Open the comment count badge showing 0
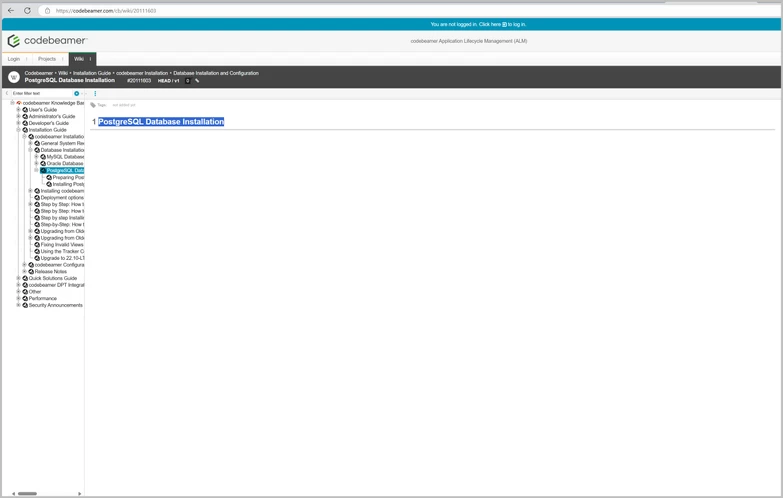 [x=188, y=80]
